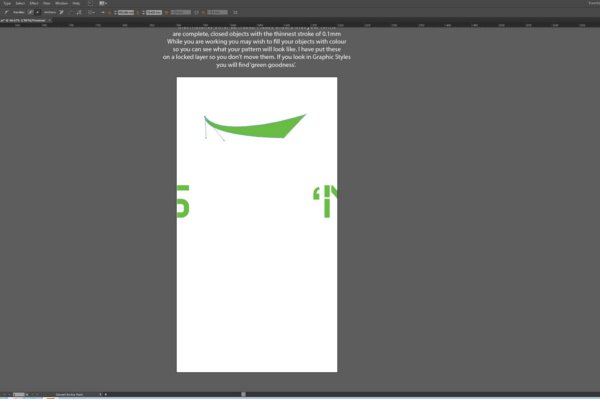600x400 pixels.
Task: Open the align options dropdown in control bar
Action: pyautogui.click(x=91, y=12)
